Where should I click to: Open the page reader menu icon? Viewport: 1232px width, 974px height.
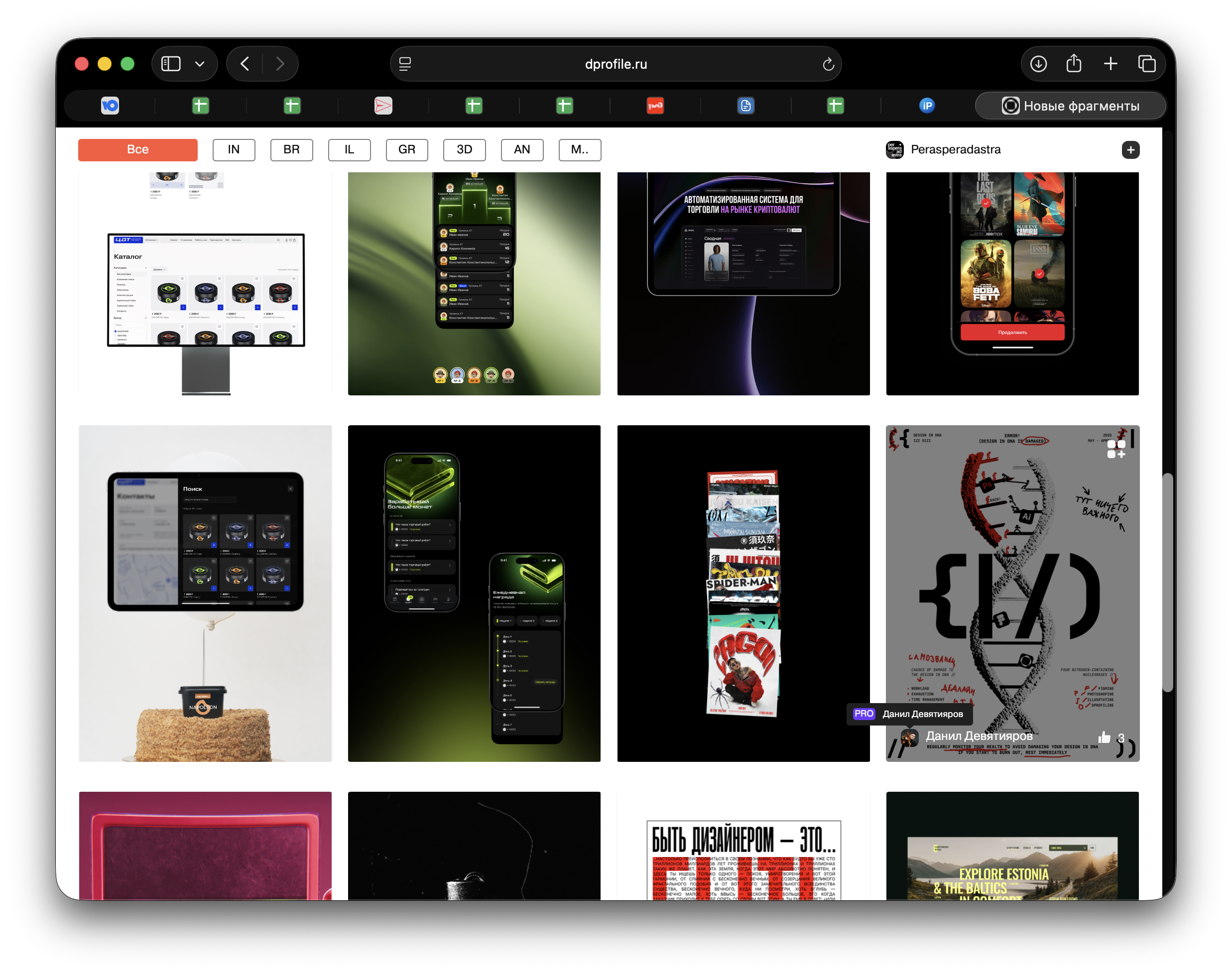[405, 64]
